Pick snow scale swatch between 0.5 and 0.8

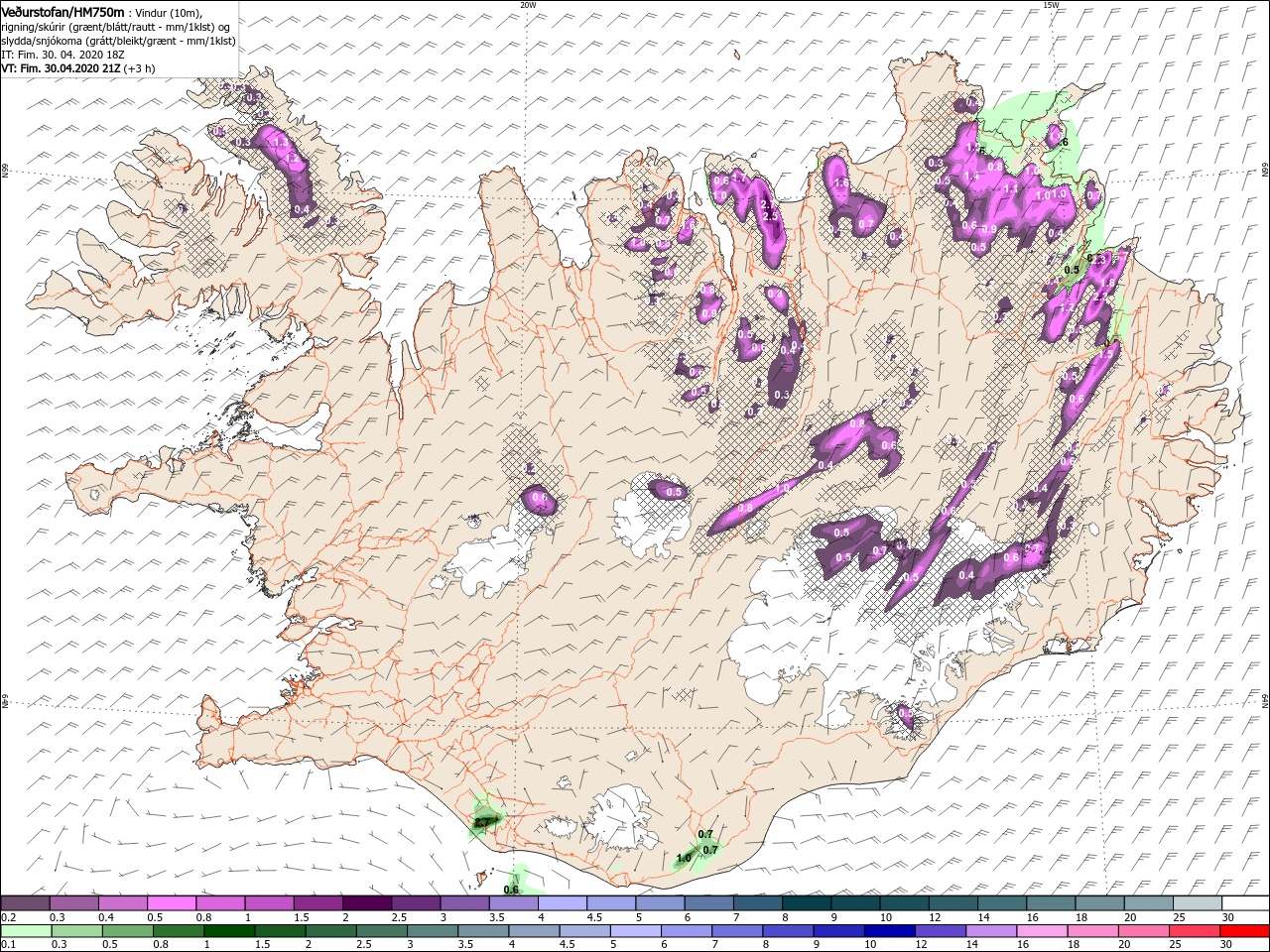click(171, 903)
